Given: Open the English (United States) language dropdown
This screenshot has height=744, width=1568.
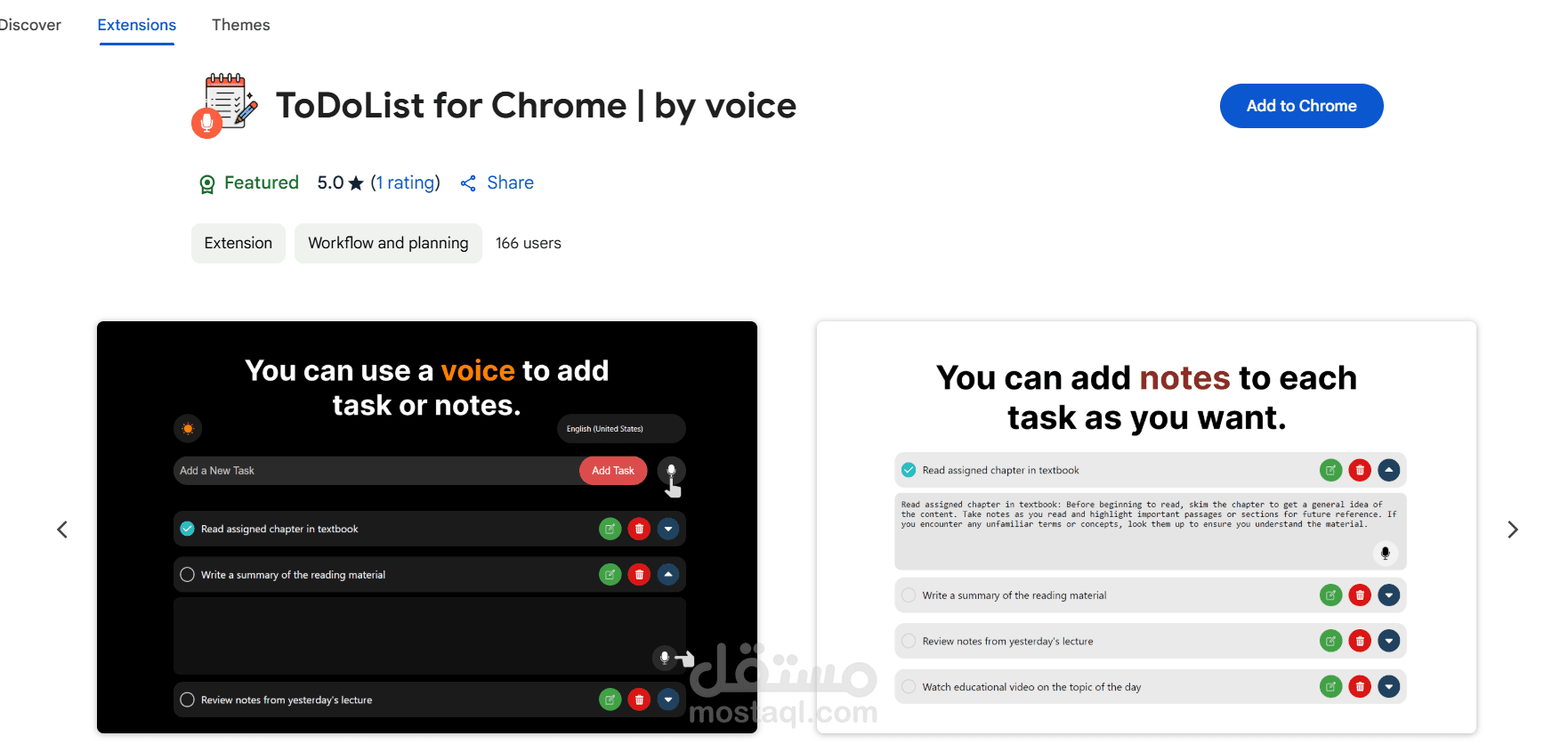Looking at the screenshot, I should [621, 429].
